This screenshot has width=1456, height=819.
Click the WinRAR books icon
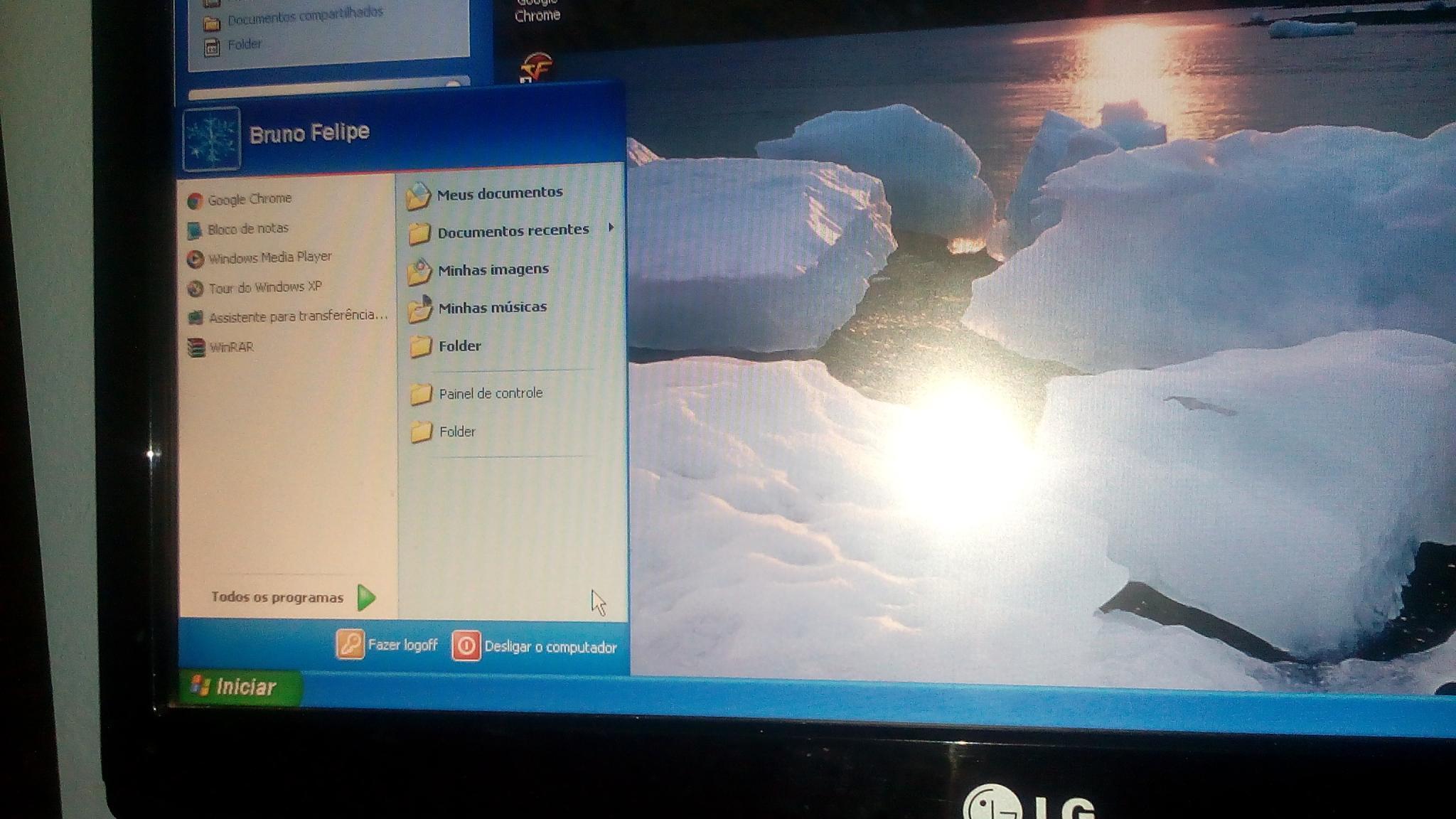[x=196, y=348]
